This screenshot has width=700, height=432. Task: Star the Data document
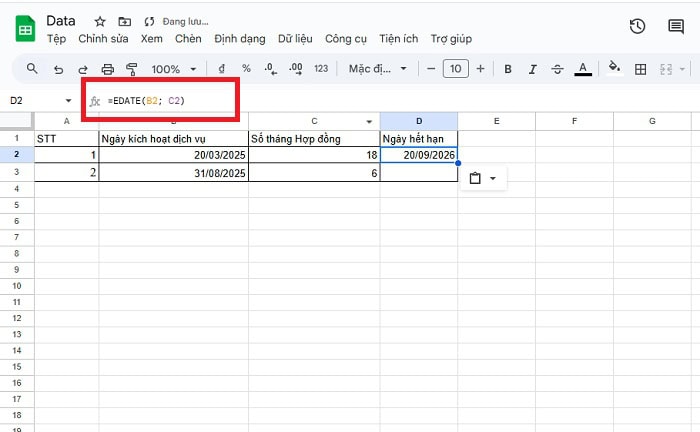(99, 21)
